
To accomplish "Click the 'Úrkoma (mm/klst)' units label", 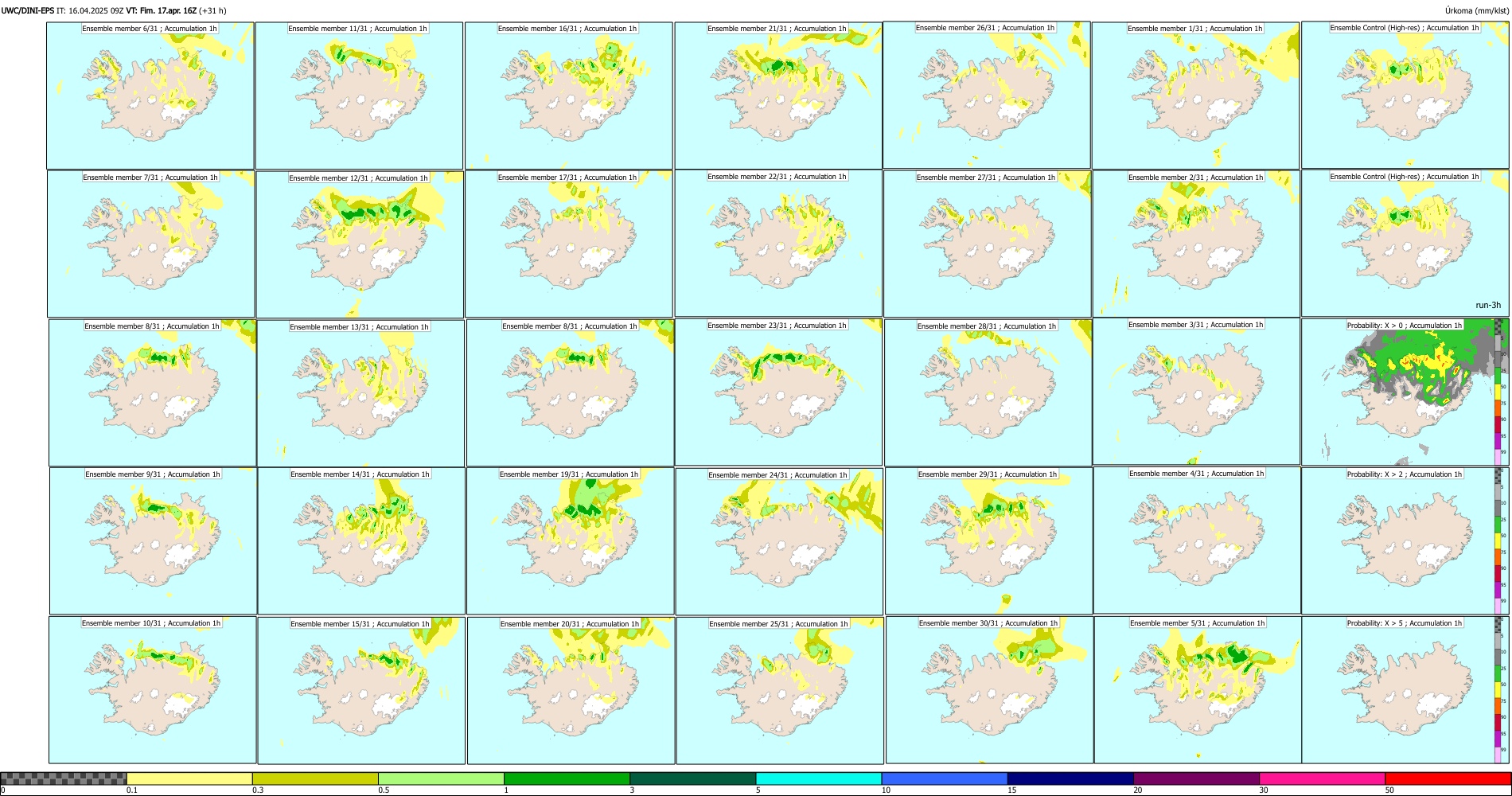I will coord(1477,11).
